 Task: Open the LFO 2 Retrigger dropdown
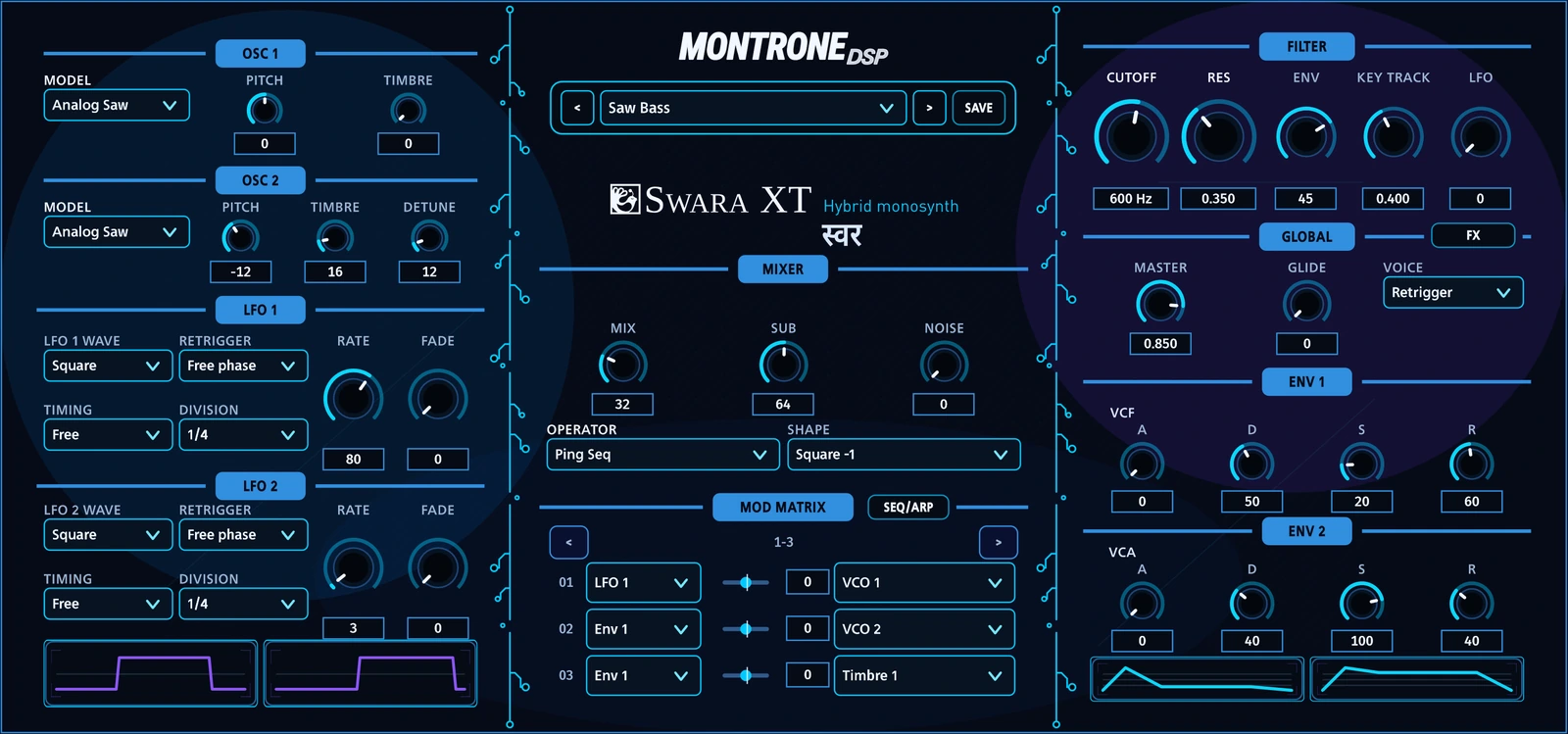[243, 535]
